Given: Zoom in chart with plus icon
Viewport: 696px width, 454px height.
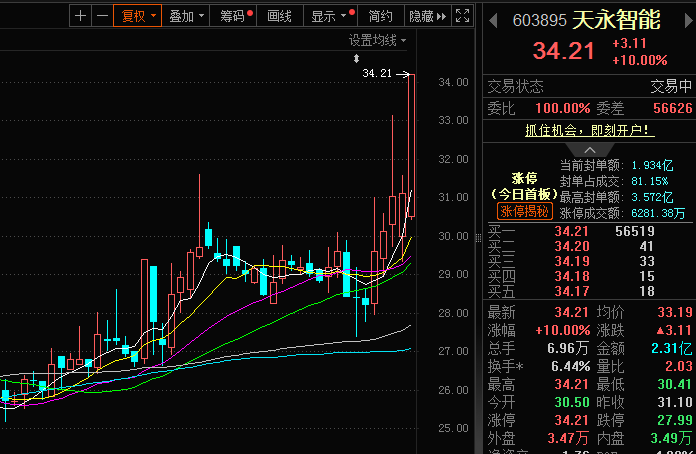Looking at the screenshot, I should [80, 16].
